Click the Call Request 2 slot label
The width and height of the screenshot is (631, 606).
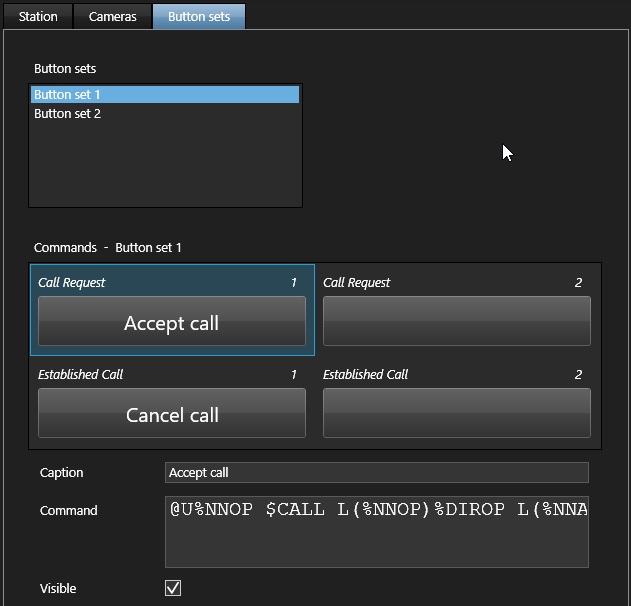pos(357,283)
